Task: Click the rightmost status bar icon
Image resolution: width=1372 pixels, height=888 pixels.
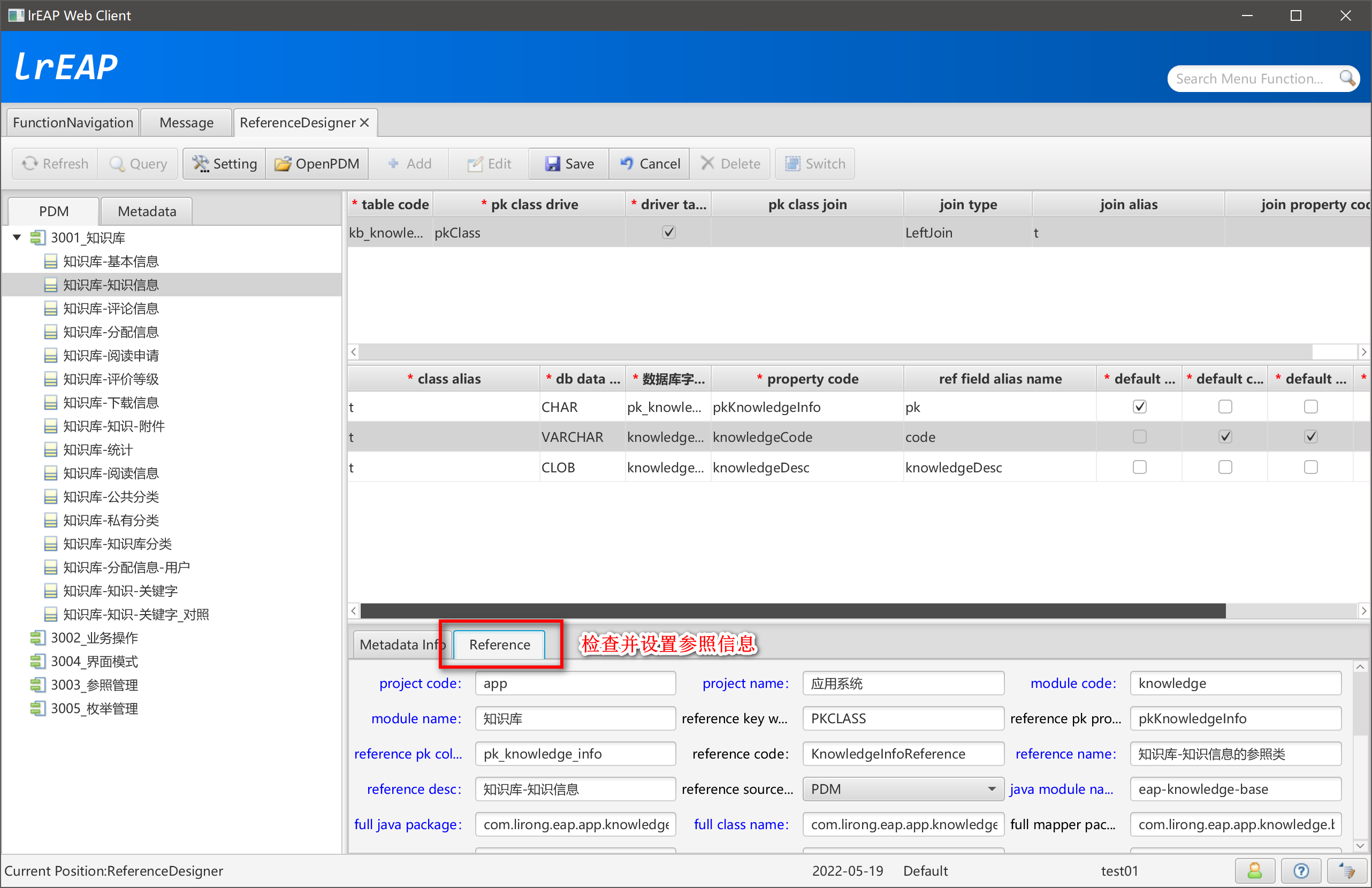Action: point(1347,870)
